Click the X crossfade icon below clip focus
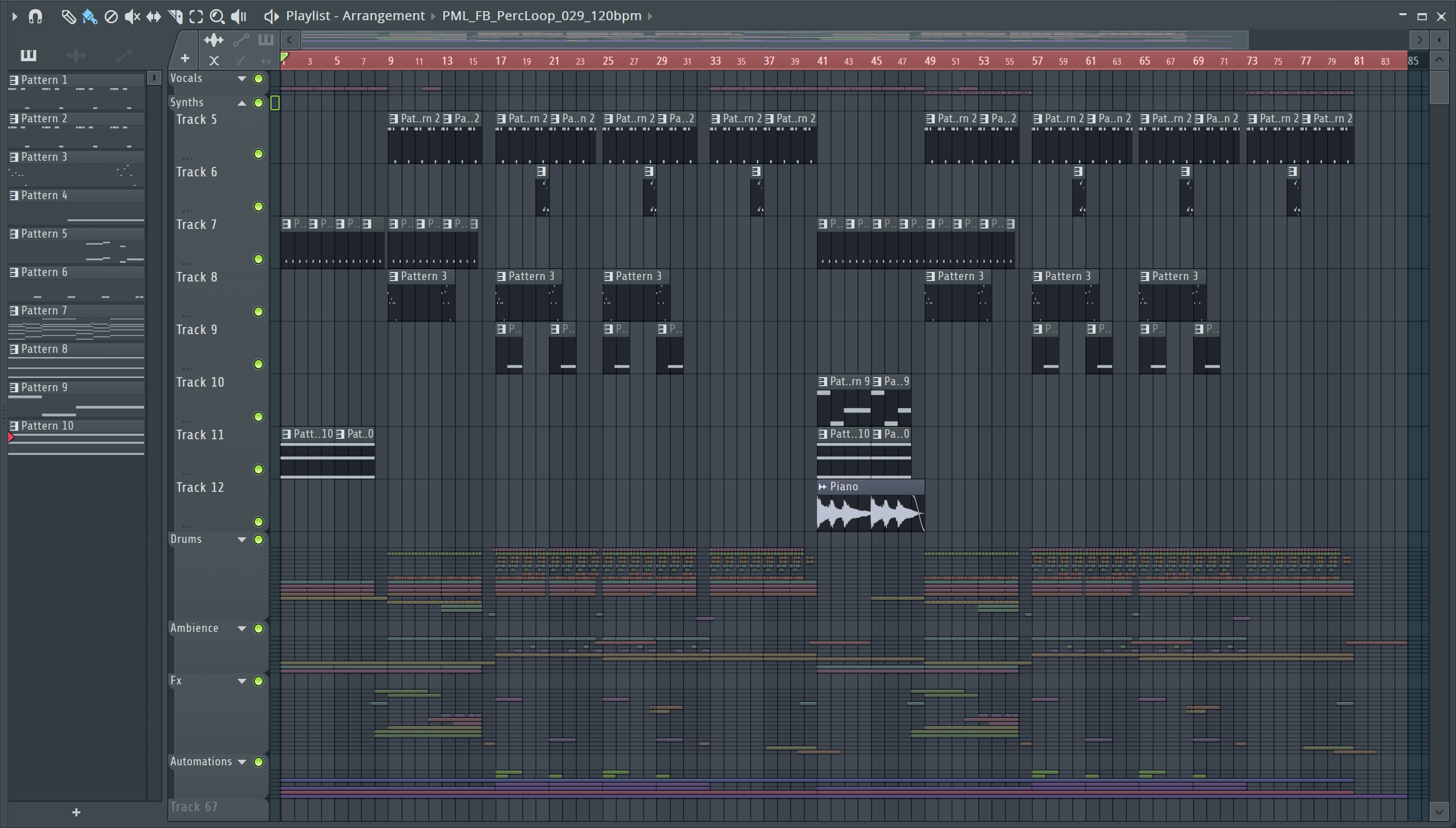This screenshot has width=1456, height=828. pos(214,60)
